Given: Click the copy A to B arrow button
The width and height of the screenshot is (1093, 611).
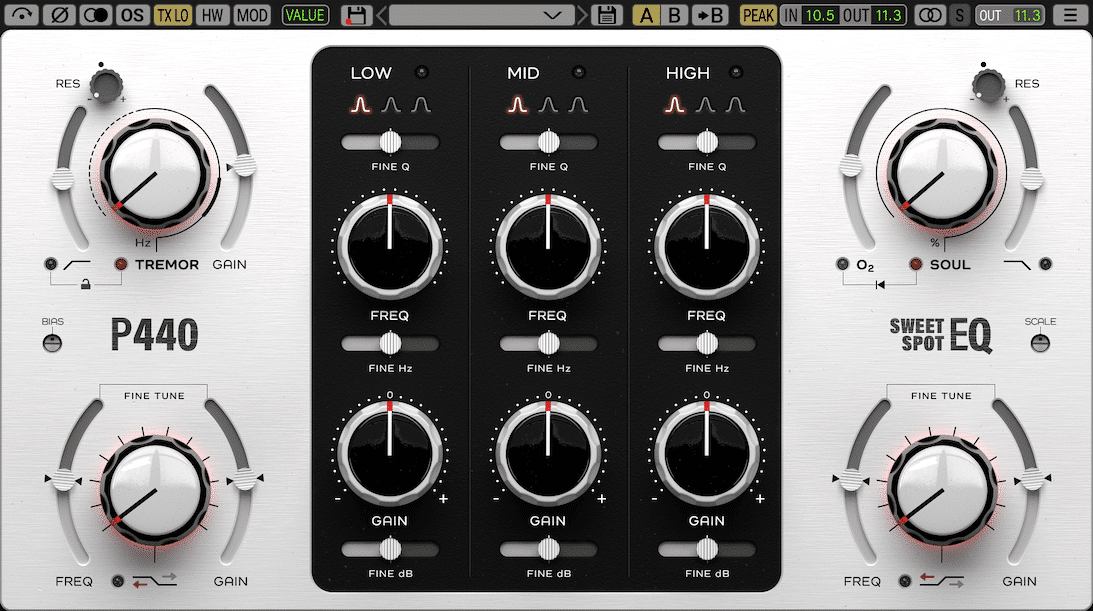Looking at the screenshot, I should point(709,15).
